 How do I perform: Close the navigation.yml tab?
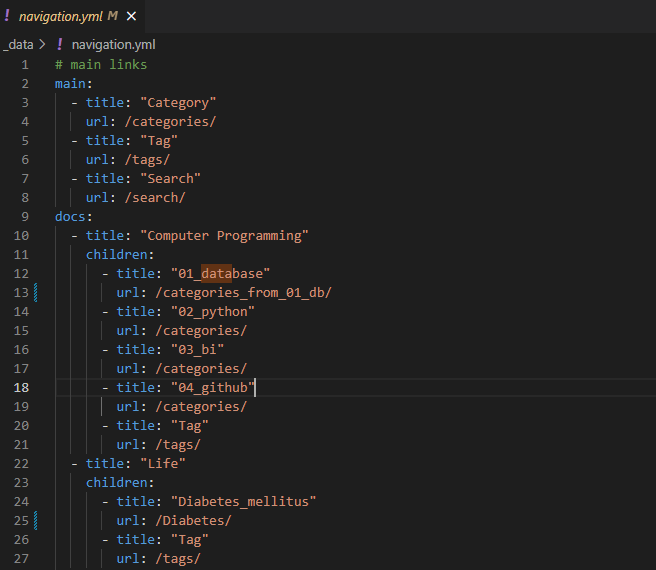pyautogui.click(x=131, y=16)
